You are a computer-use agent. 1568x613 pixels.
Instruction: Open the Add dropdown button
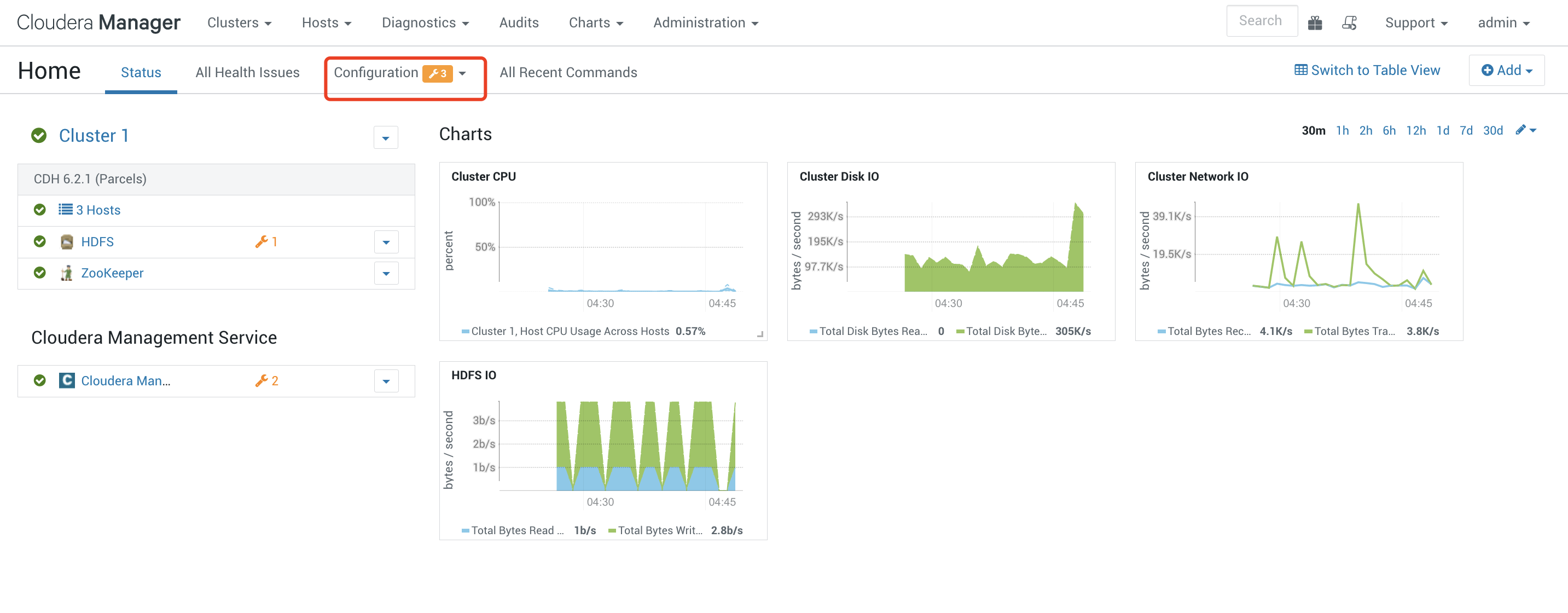pyautogui.click(x=1507, y=70)
